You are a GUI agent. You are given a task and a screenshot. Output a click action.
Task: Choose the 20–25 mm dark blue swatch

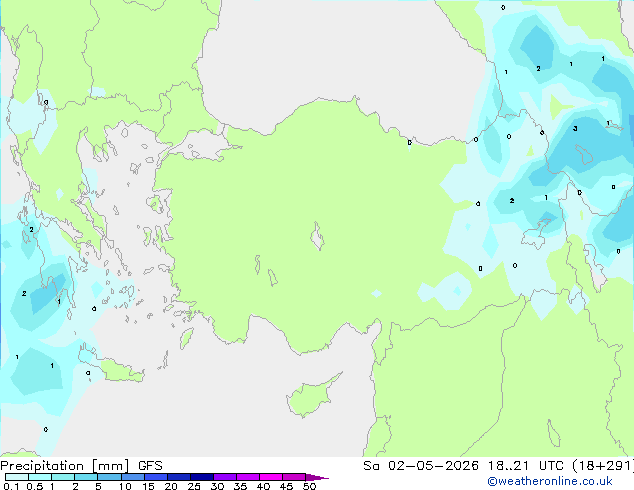[x=179, y=477]
